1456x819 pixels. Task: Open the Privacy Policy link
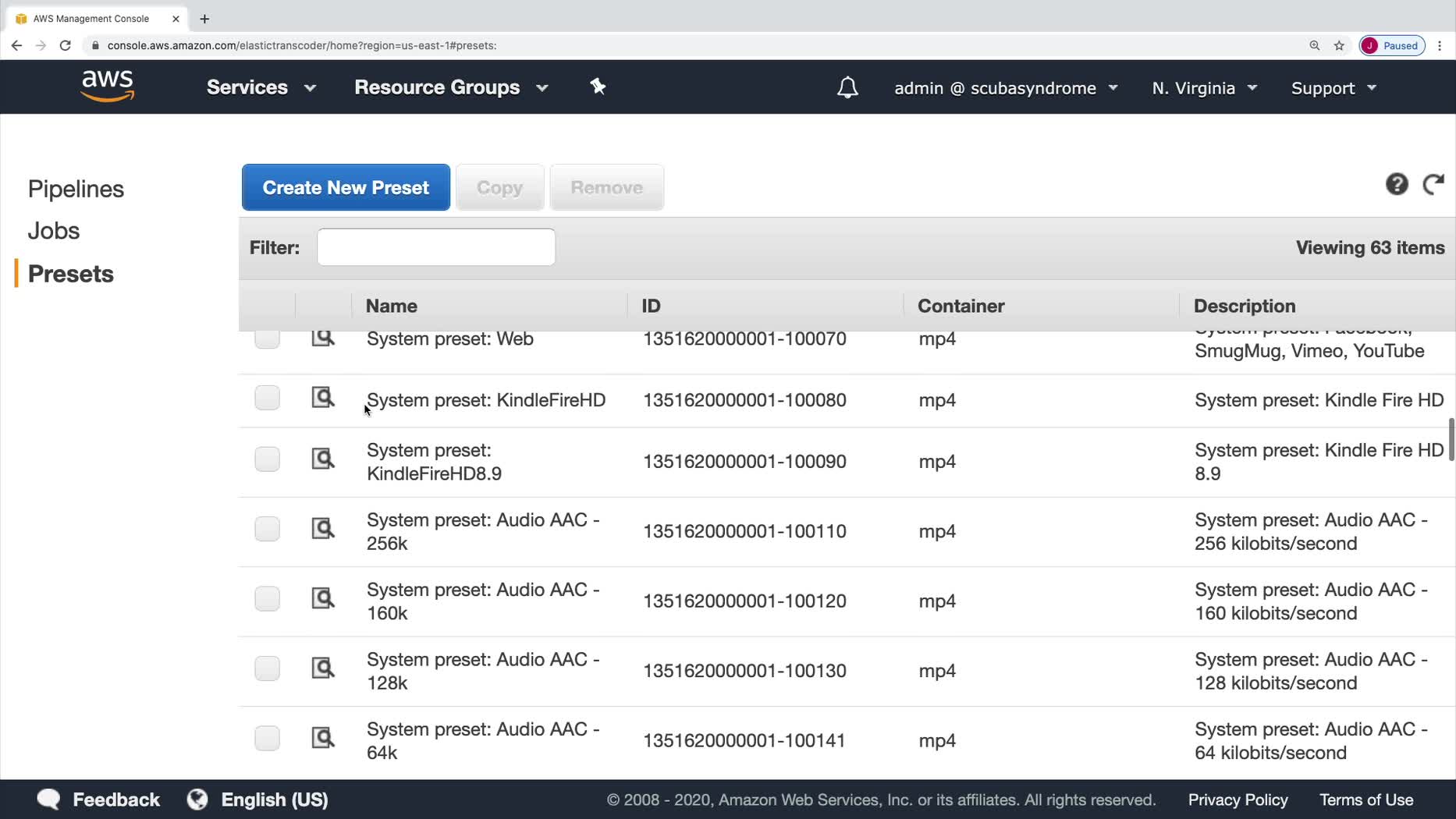click(1238, 799)
